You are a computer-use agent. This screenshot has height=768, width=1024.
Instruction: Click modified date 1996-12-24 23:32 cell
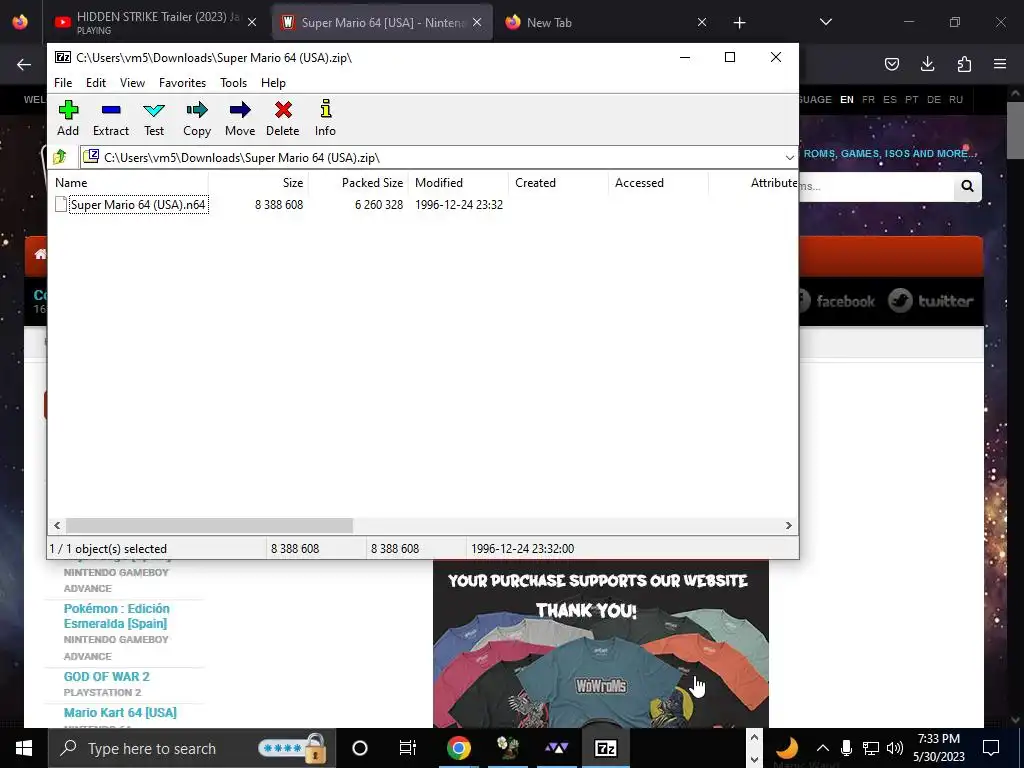point(458,204)
